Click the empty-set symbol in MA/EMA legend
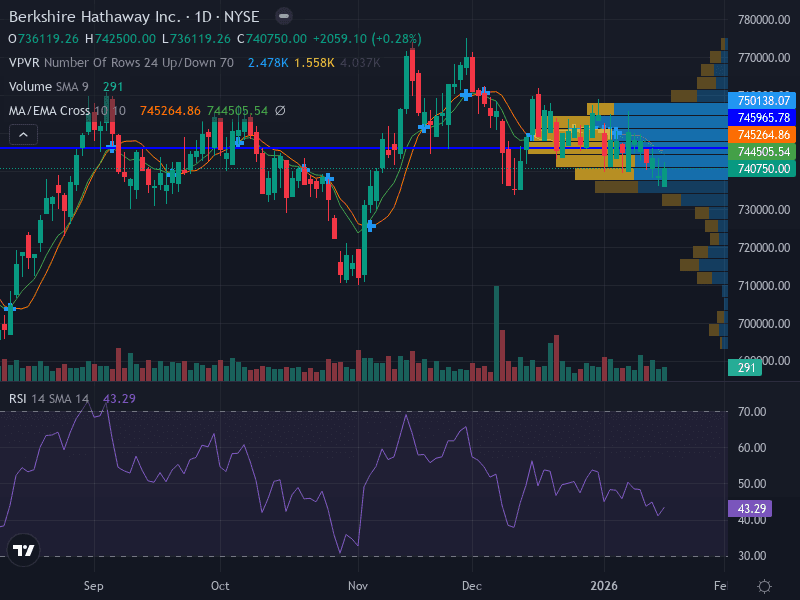The height and width of the screenshot is (600, 800). 280,111
